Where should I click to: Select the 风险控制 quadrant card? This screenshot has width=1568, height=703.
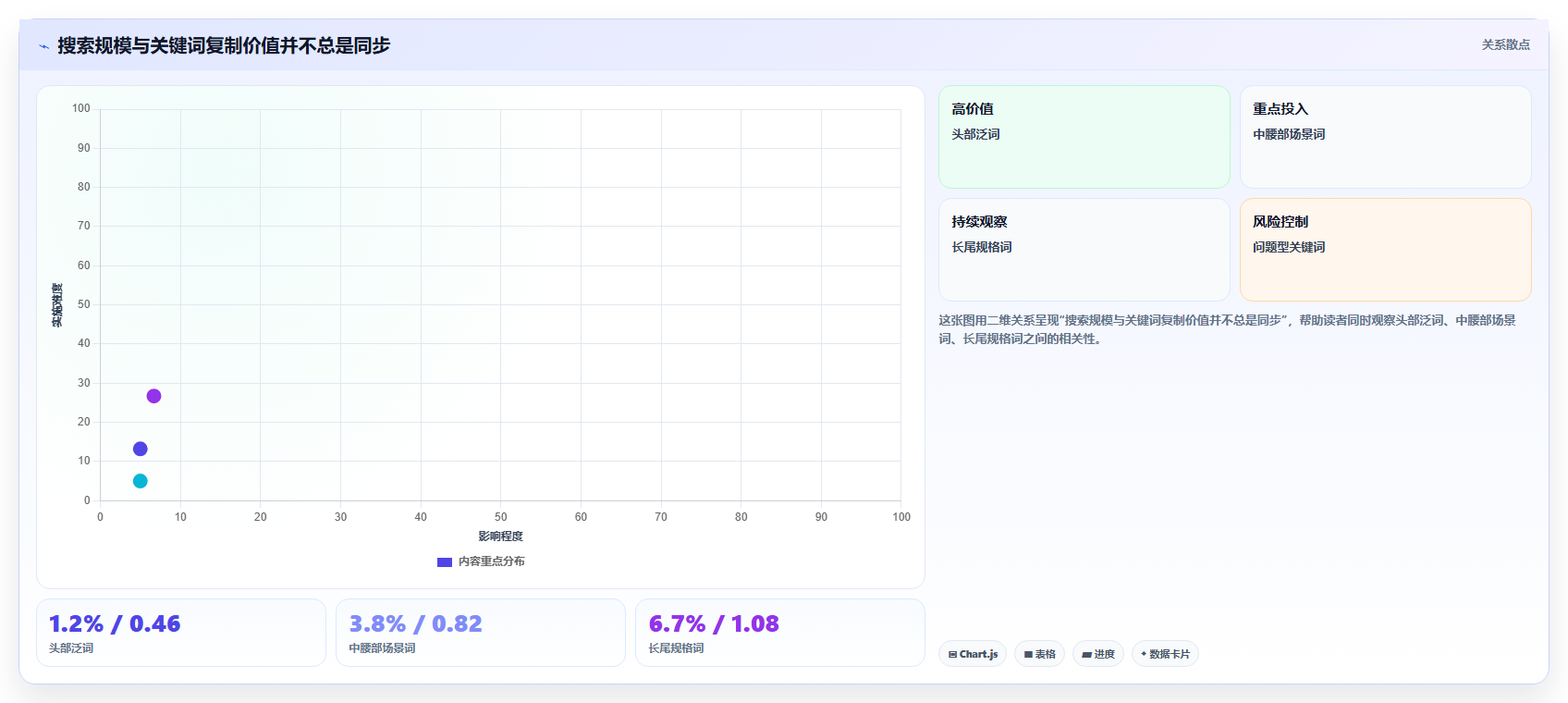tap(1386, 250)
